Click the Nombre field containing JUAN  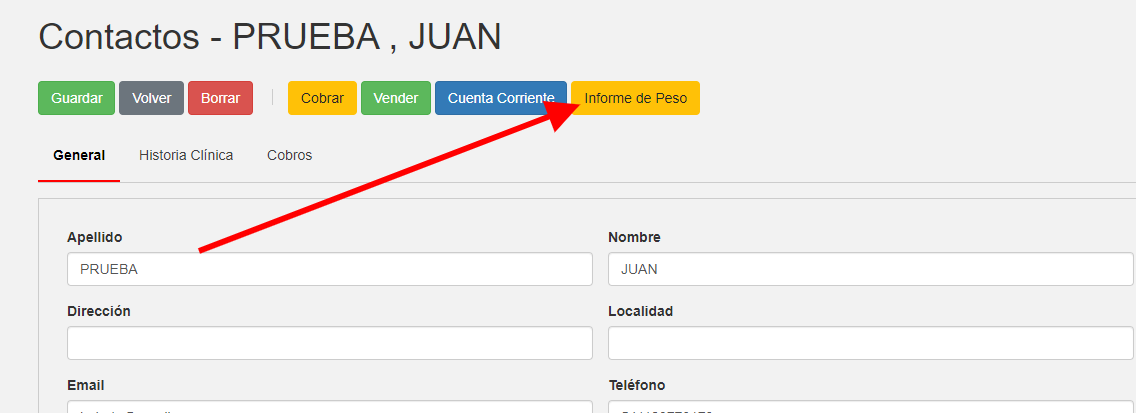pos(870,269)
